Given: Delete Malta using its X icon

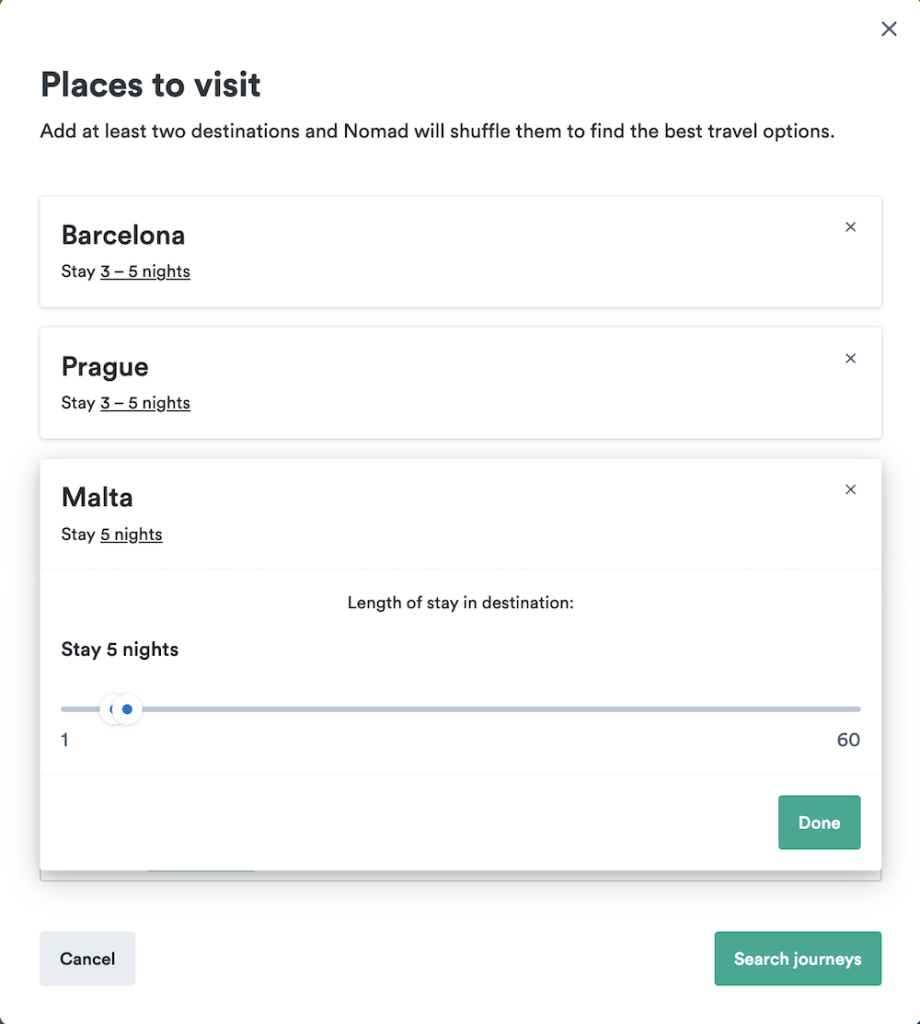Looking at the screenshot, I should point(851,489).
